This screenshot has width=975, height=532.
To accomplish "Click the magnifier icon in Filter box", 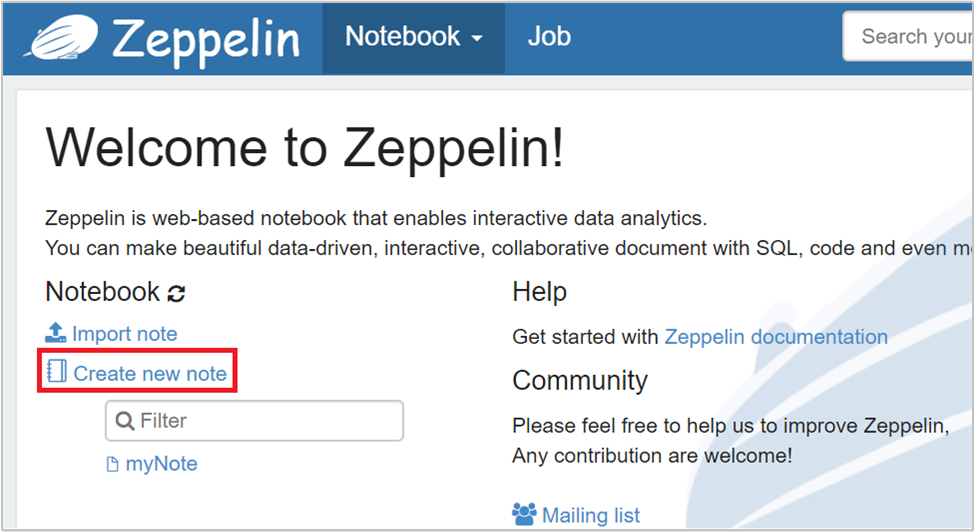I will [125, 421].
